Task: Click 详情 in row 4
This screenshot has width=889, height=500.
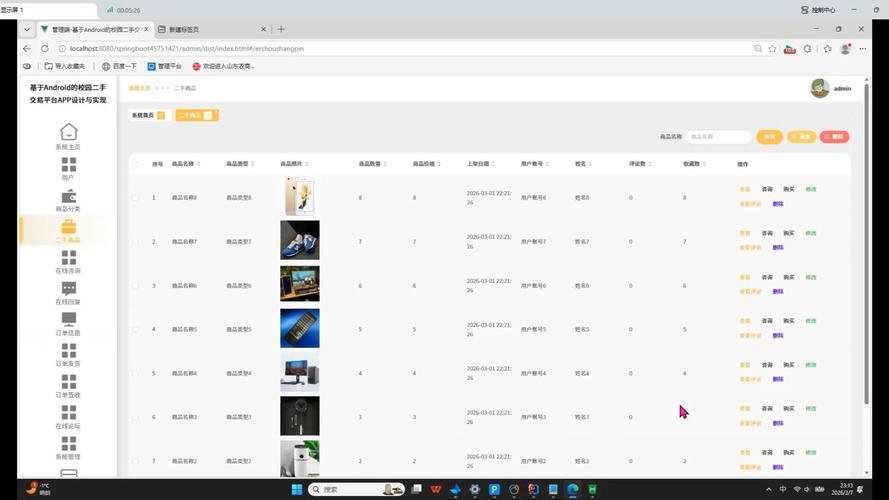Action: point(745,321)
